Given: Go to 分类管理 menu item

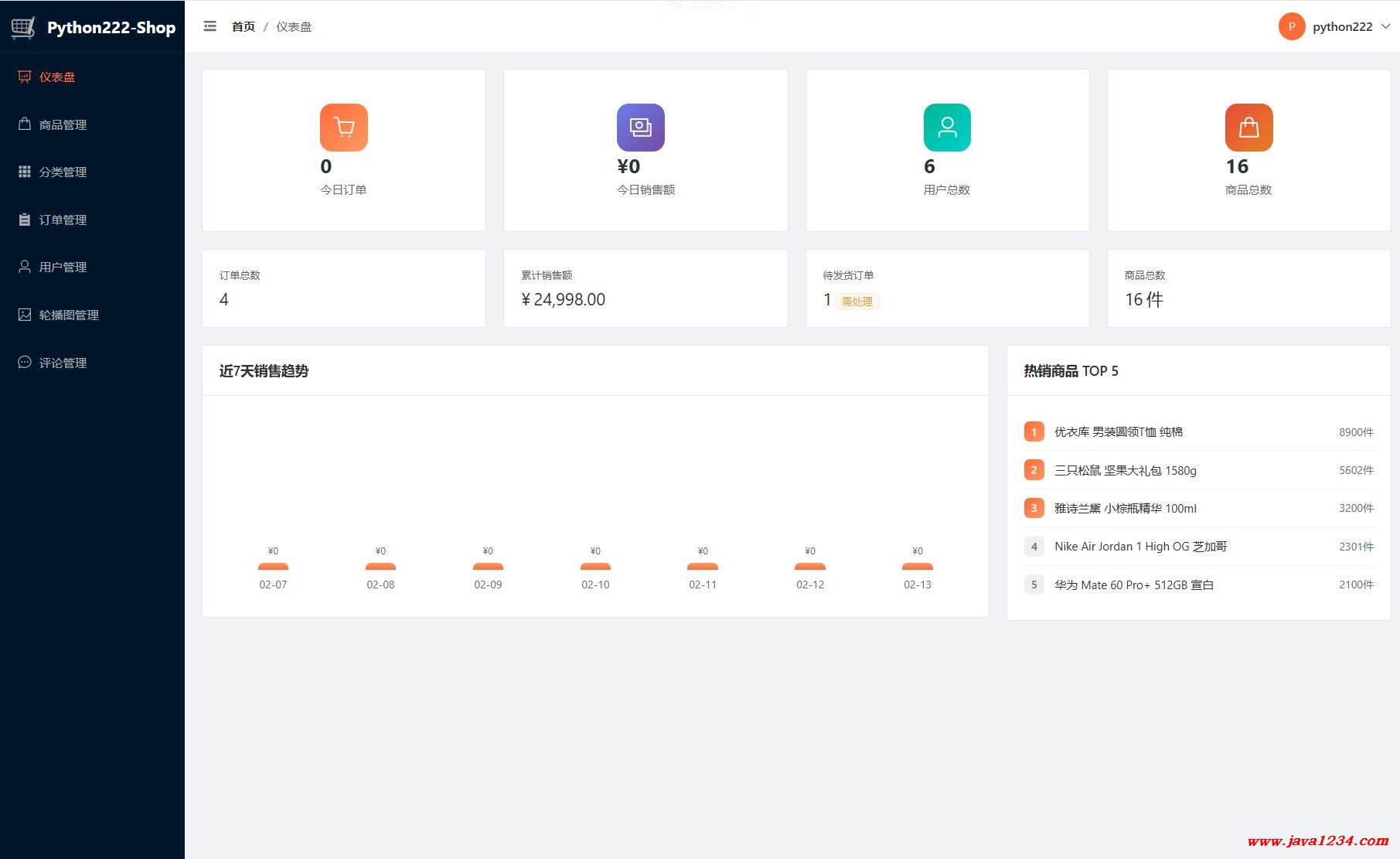Looking at the screenshot, I should [x=63, y=172].
